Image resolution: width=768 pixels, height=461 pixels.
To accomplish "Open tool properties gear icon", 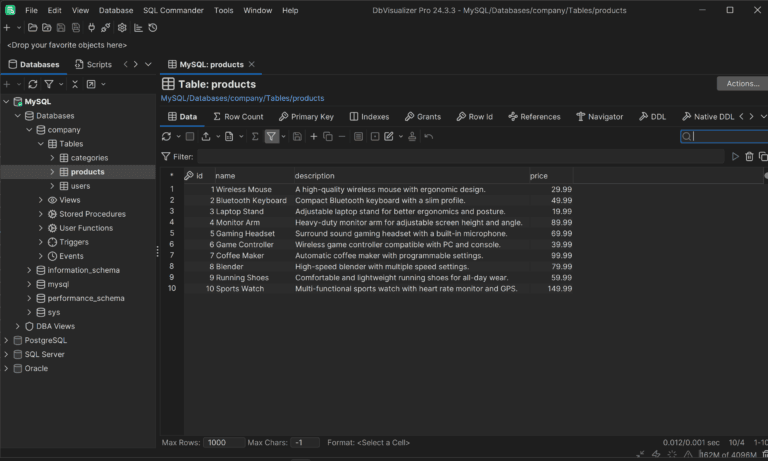I will click(x=122, y=28).
